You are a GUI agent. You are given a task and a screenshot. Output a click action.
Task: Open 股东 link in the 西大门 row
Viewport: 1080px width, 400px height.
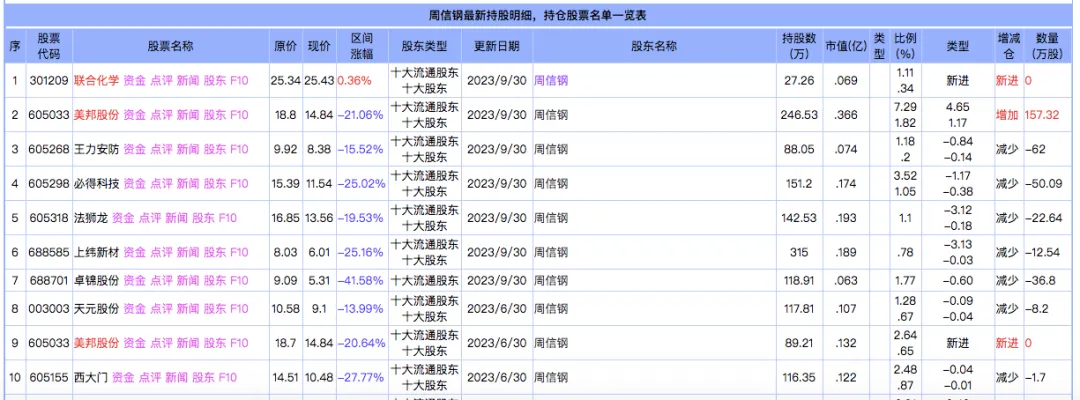pos(203,377)
